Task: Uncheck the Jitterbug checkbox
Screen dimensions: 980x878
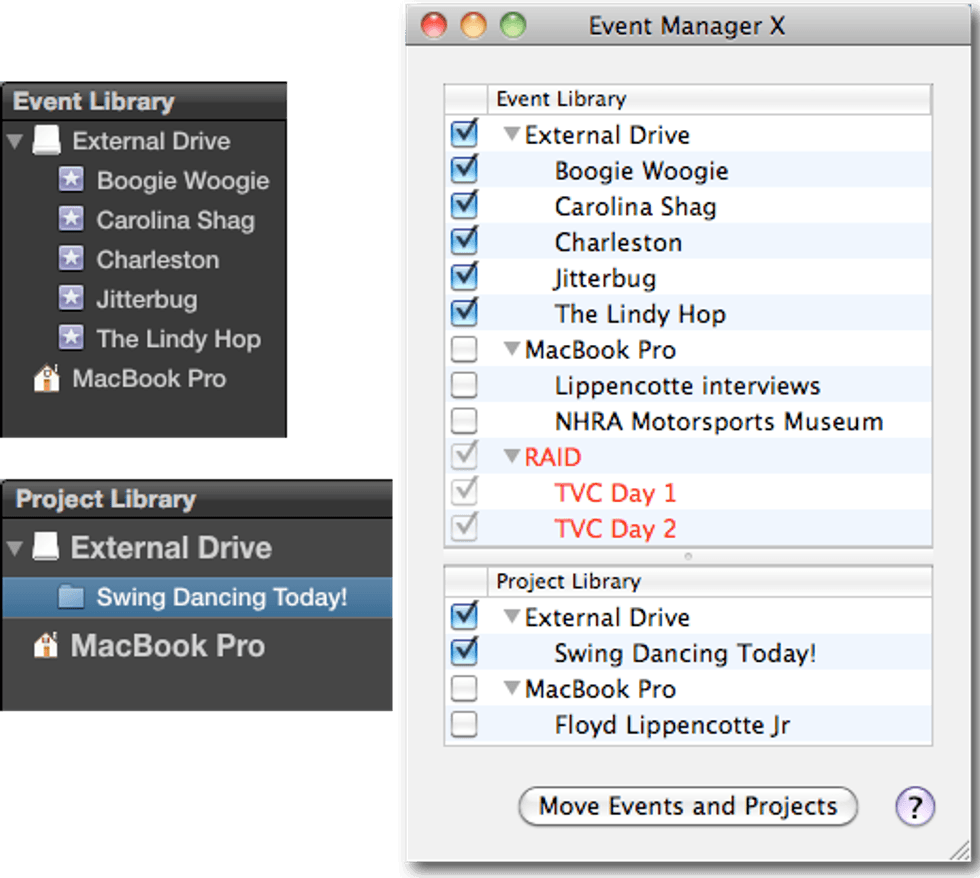Action: (464, 277)
